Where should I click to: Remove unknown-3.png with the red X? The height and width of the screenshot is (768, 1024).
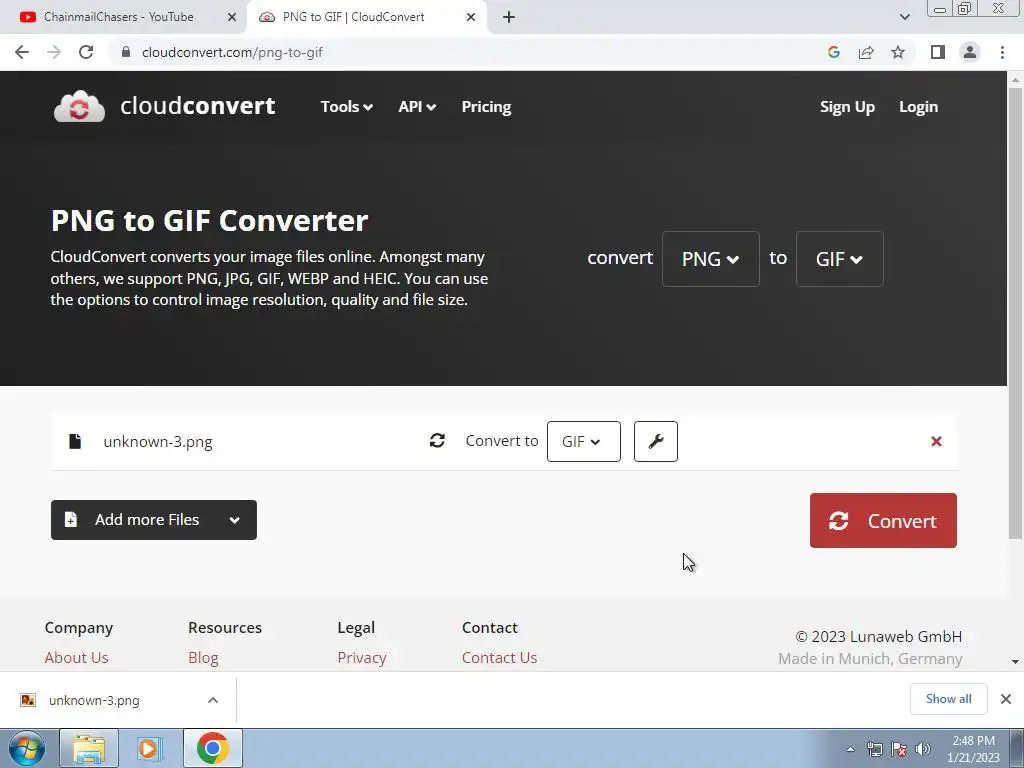(936, 441)
